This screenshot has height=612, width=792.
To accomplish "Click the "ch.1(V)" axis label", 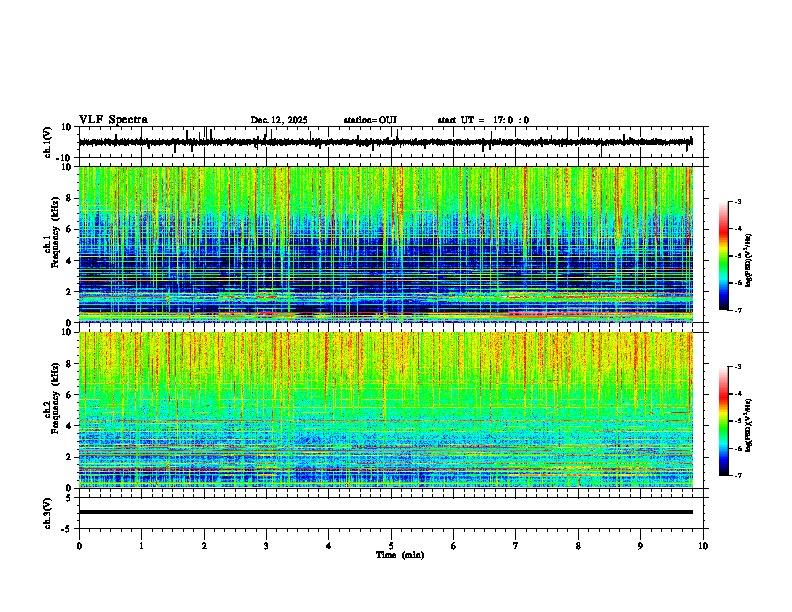I will pos(48,142).
